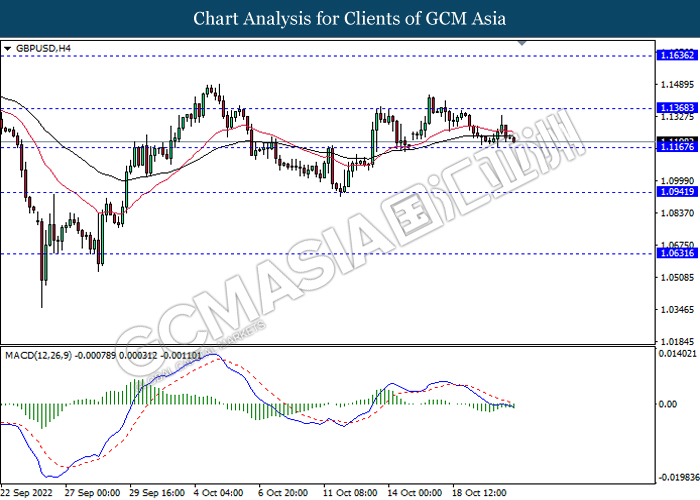700x500 pixels.
Task: Click the 0.014021 MACD scale value
Action: pyautogui.click(x=678, y=354)
